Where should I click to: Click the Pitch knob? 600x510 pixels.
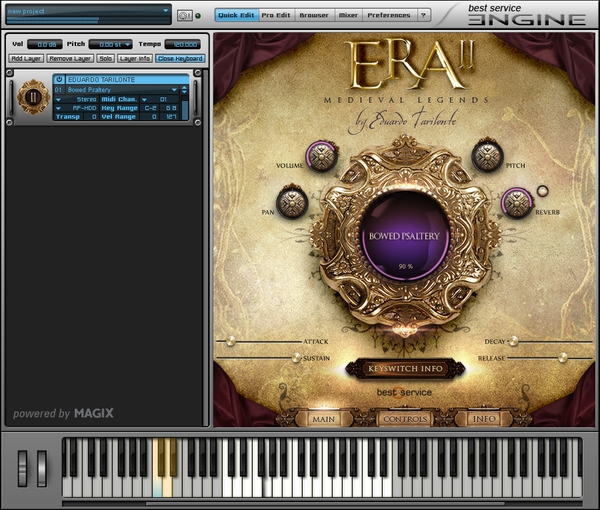[487, 155]
